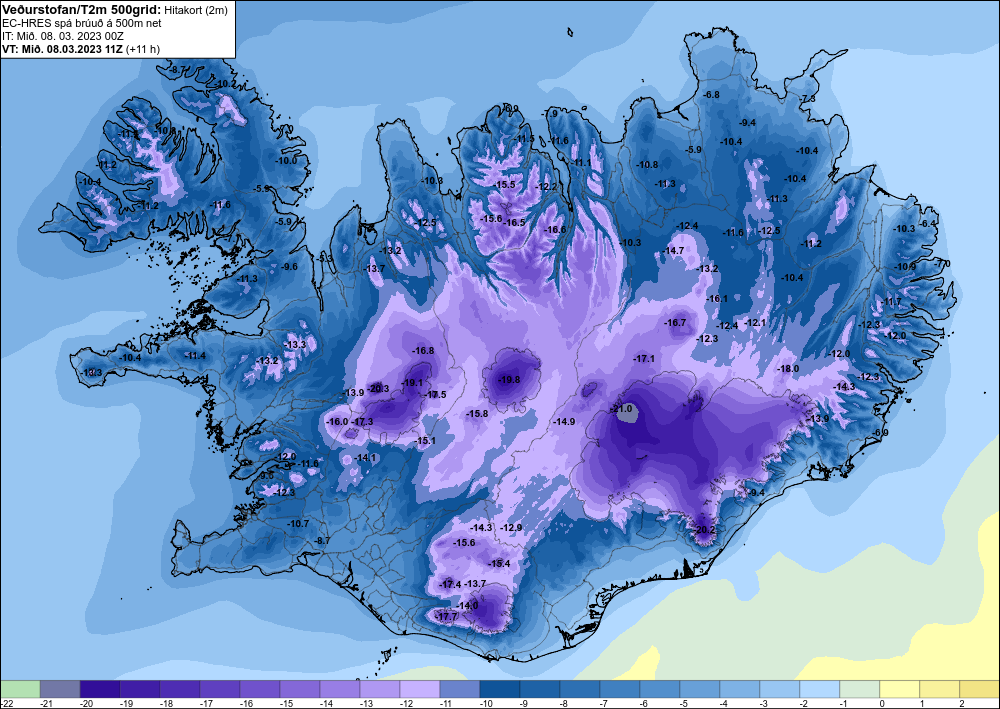Viewport: 1000px width, 709px height.
Task: Click the -16.7 temperature label
Action: [675, 323]
